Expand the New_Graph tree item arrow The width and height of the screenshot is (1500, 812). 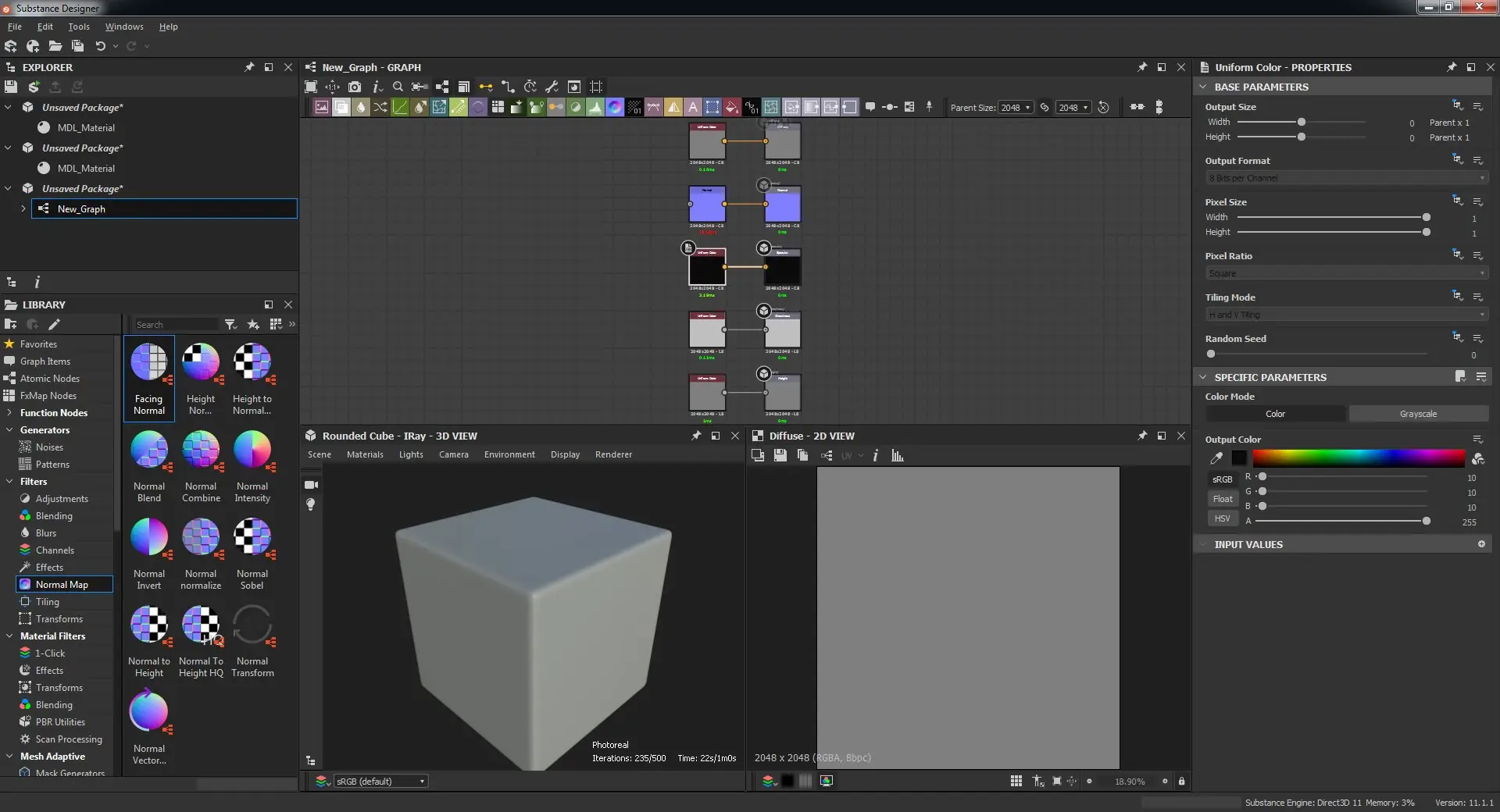(23, 208)
